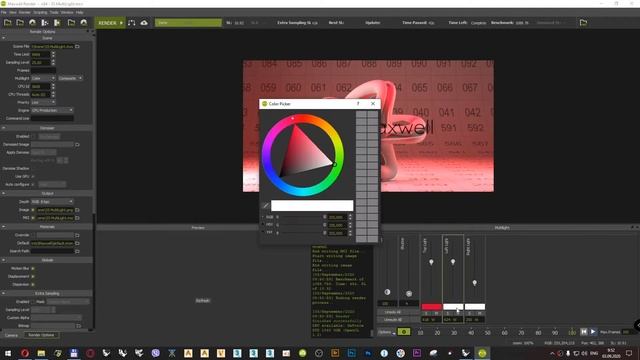
Task: Open the Priority dropdown
Action: pos(43,102)
